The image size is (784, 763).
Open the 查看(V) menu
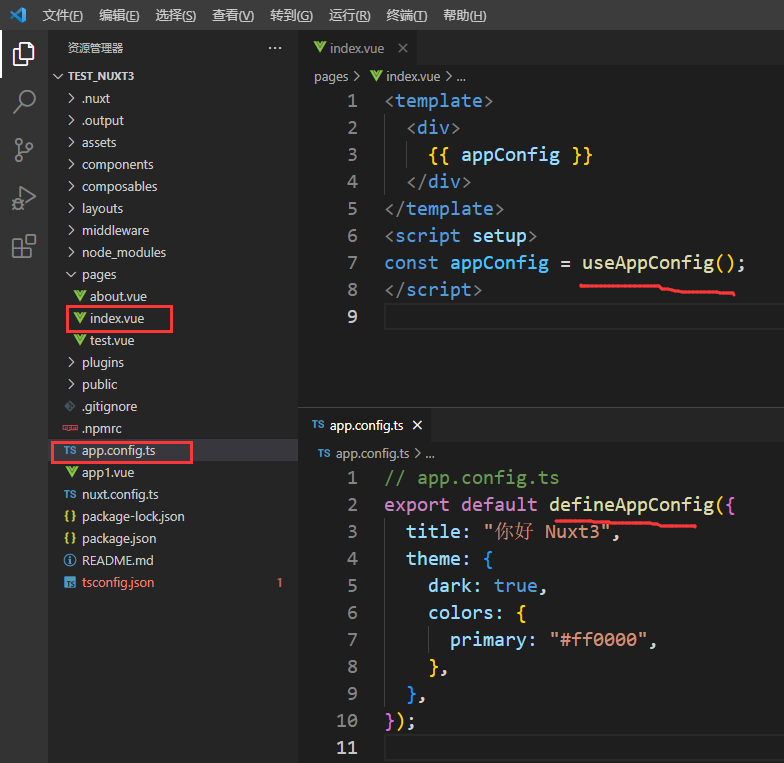pos(232,16)
